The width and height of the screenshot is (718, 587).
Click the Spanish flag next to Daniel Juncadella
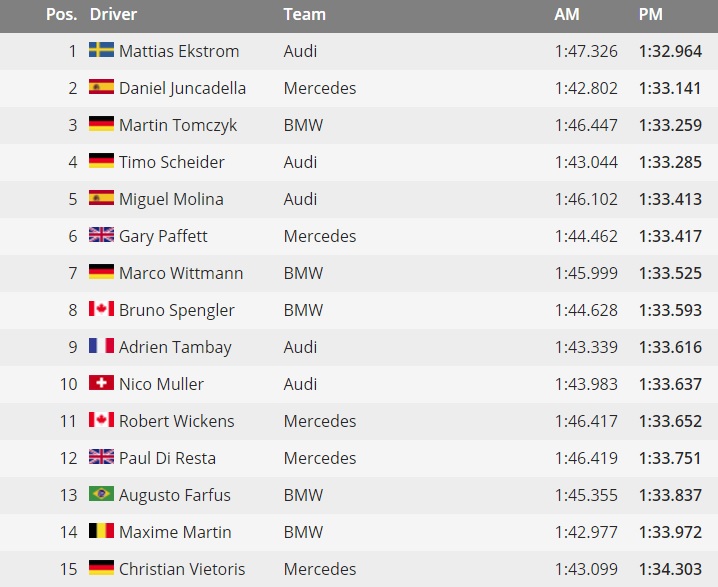(101, 87)
